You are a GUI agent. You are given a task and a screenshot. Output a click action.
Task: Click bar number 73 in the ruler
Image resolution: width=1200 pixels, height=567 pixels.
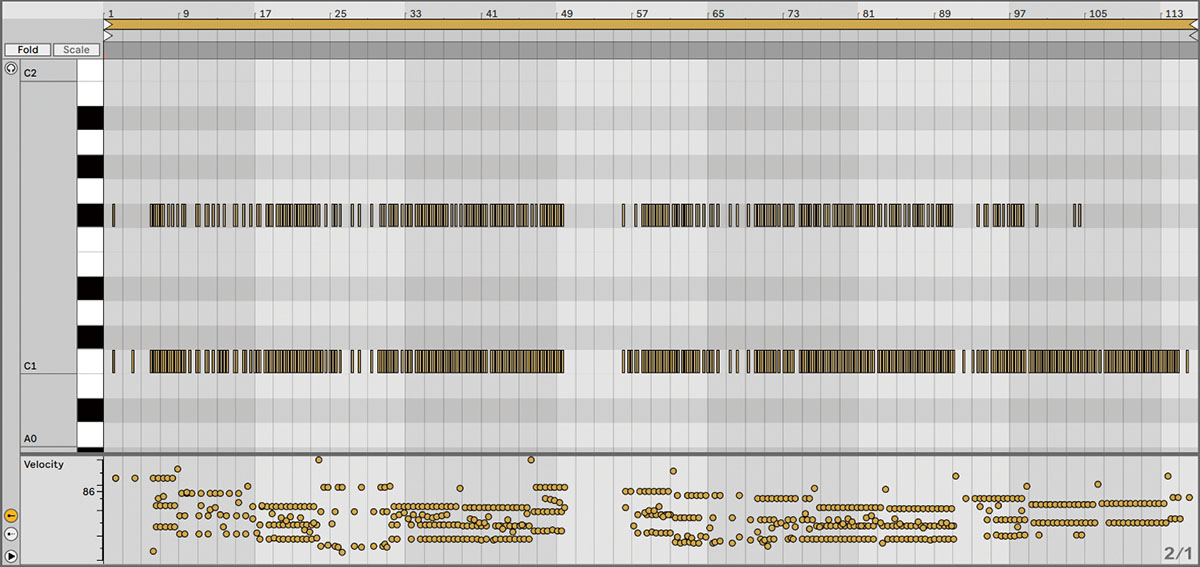pyautogui.click(x=792, y=14)
